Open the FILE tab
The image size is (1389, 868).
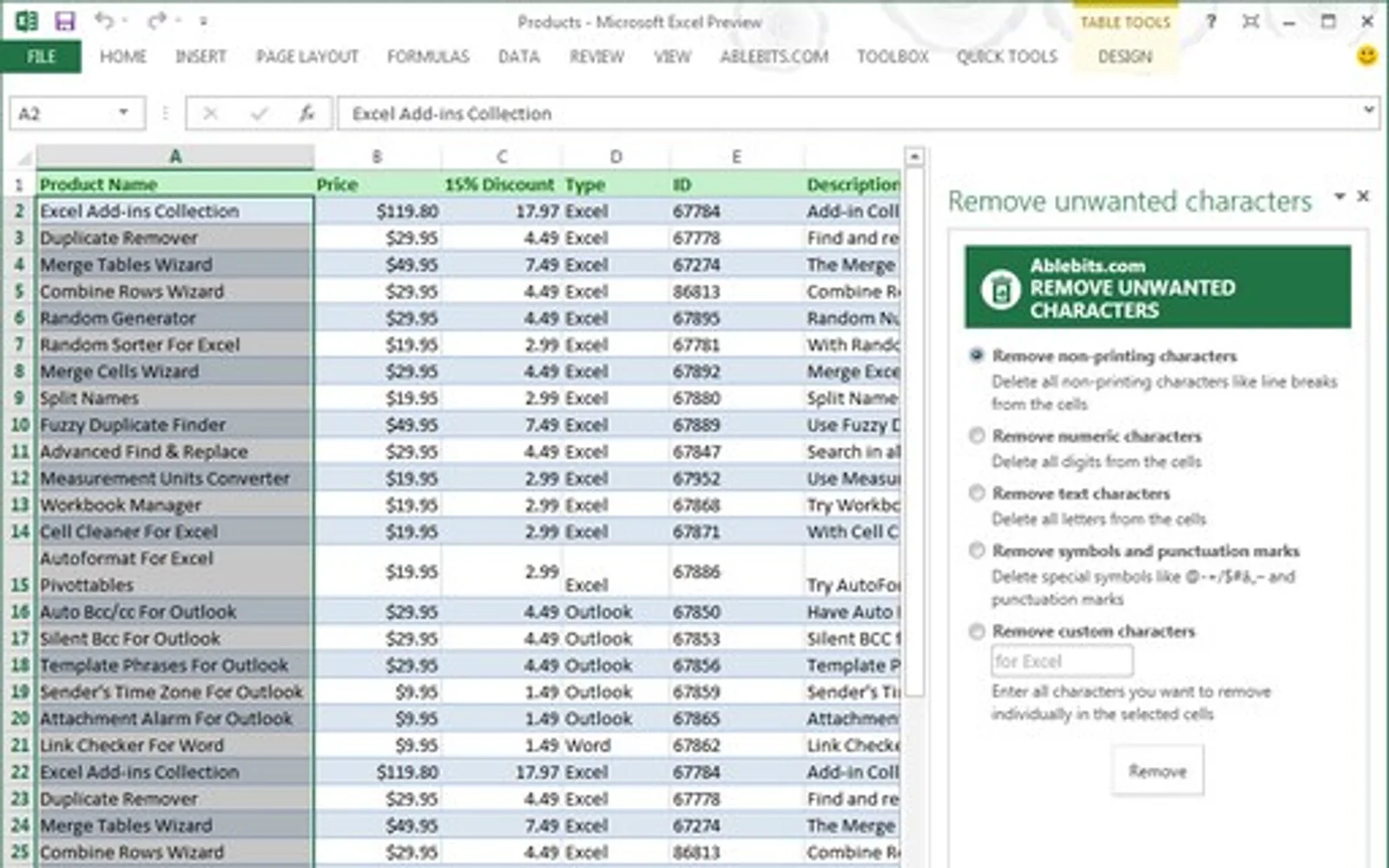[x=41, y=56]
